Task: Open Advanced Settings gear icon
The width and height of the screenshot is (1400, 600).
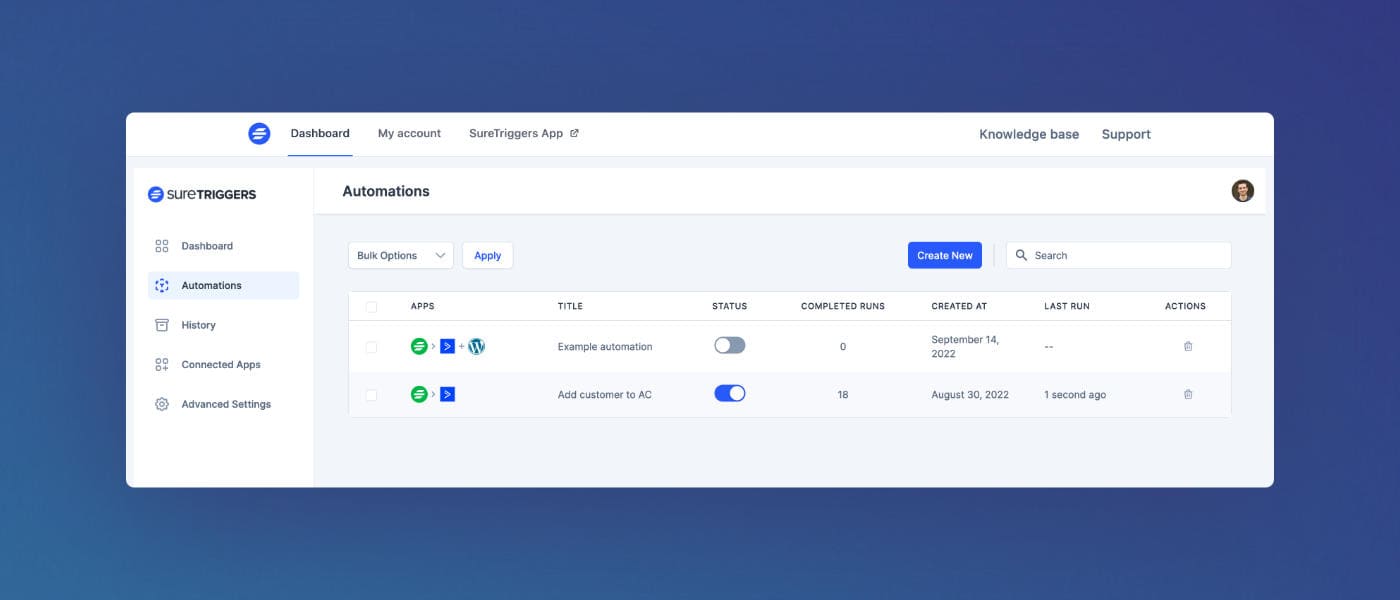Action: (x=162, y=404)
